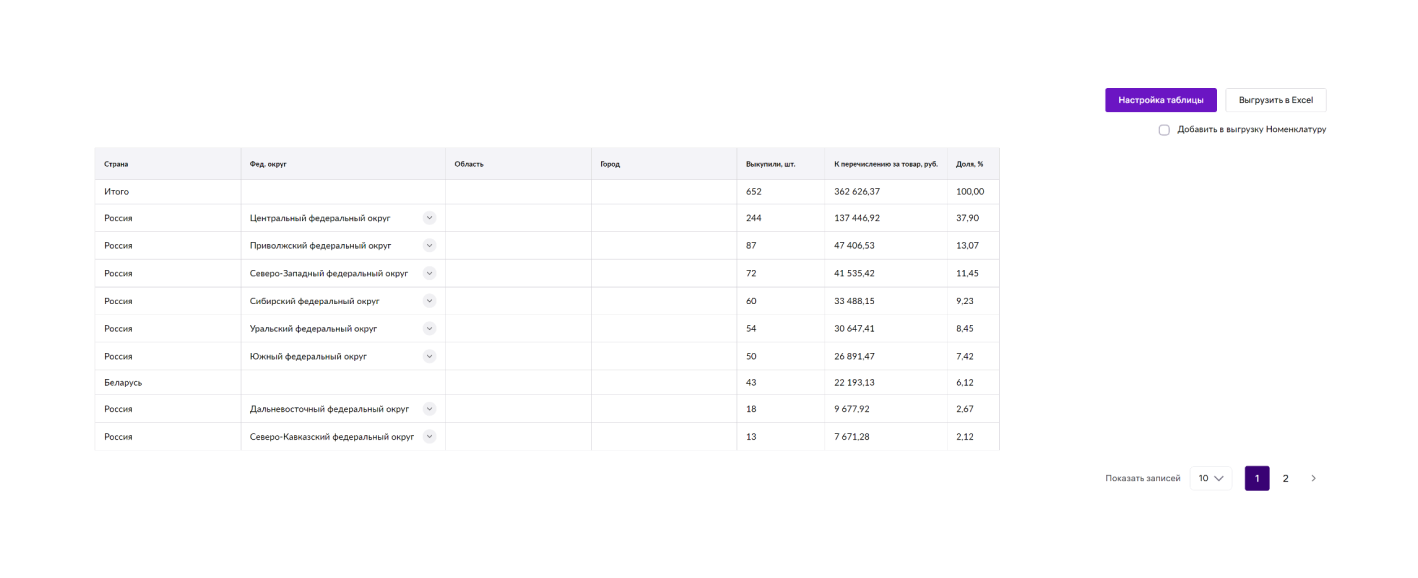Expand Северо-Западный федеральный округ chevron
Screen dimensions: 1418x578
(x=429, y=273)
